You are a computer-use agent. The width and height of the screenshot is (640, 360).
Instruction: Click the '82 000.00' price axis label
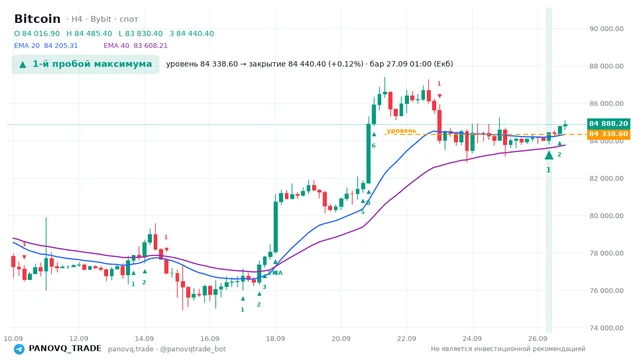tap(606, 178)
